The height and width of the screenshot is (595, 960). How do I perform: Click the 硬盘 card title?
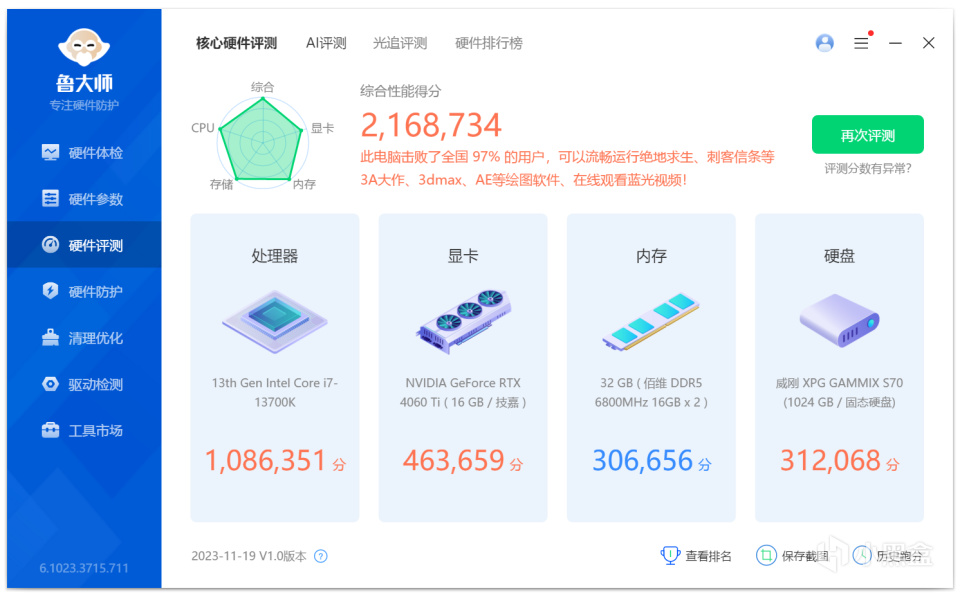point(839,256)
